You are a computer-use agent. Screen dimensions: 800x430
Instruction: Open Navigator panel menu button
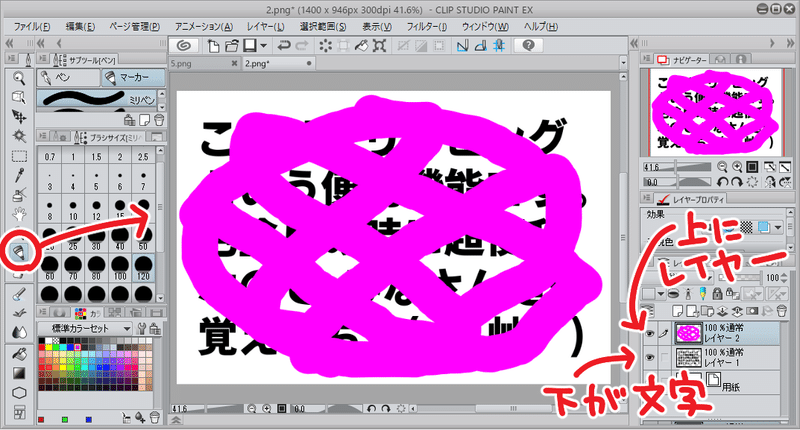646,60
